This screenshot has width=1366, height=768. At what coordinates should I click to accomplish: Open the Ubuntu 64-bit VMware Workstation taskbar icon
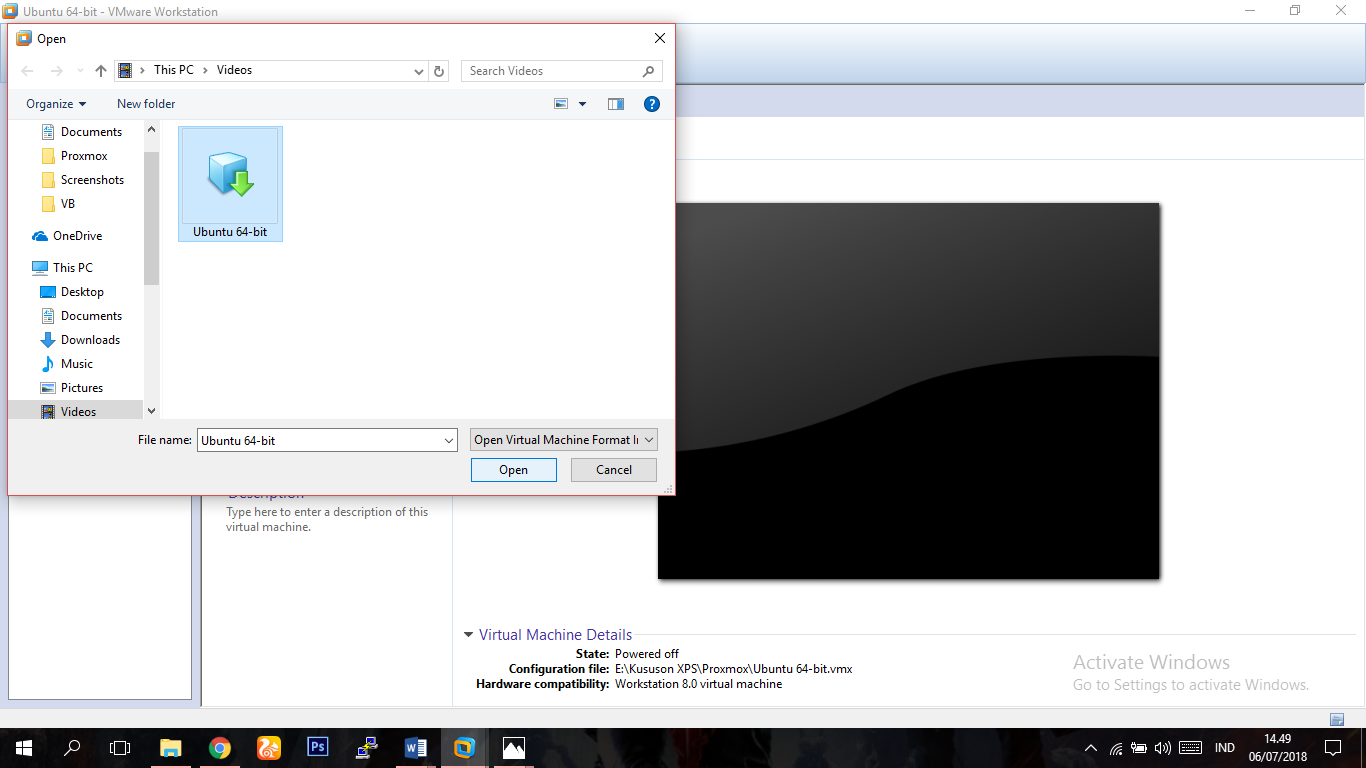[x=462, y=747]
